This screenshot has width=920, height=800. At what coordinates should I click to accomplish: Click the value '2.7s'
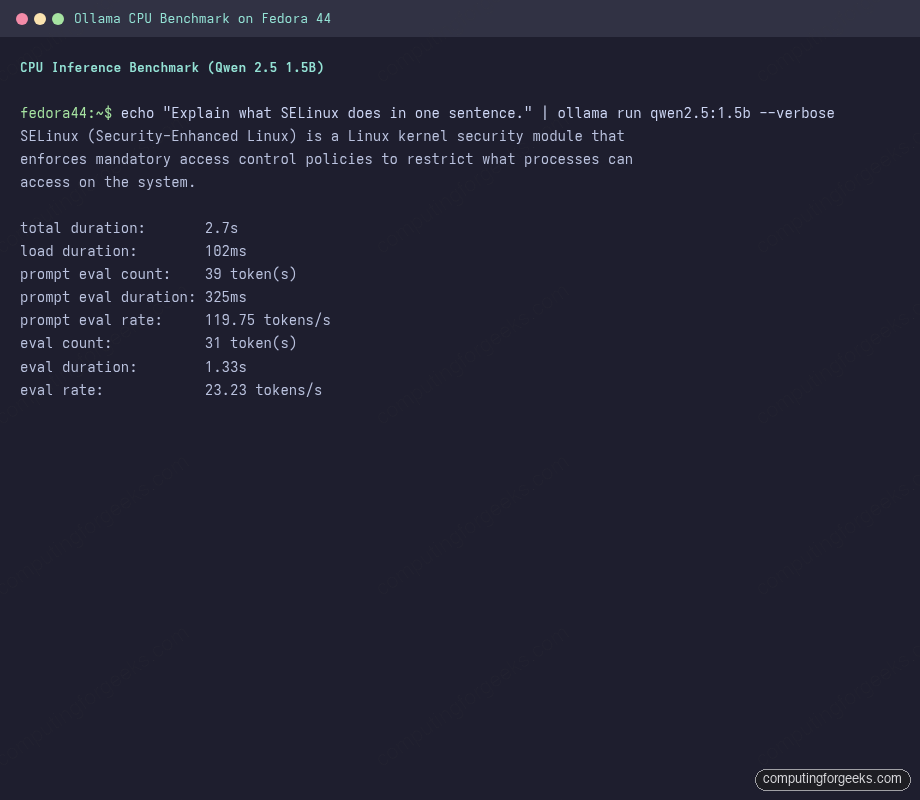tap(221, 228)
